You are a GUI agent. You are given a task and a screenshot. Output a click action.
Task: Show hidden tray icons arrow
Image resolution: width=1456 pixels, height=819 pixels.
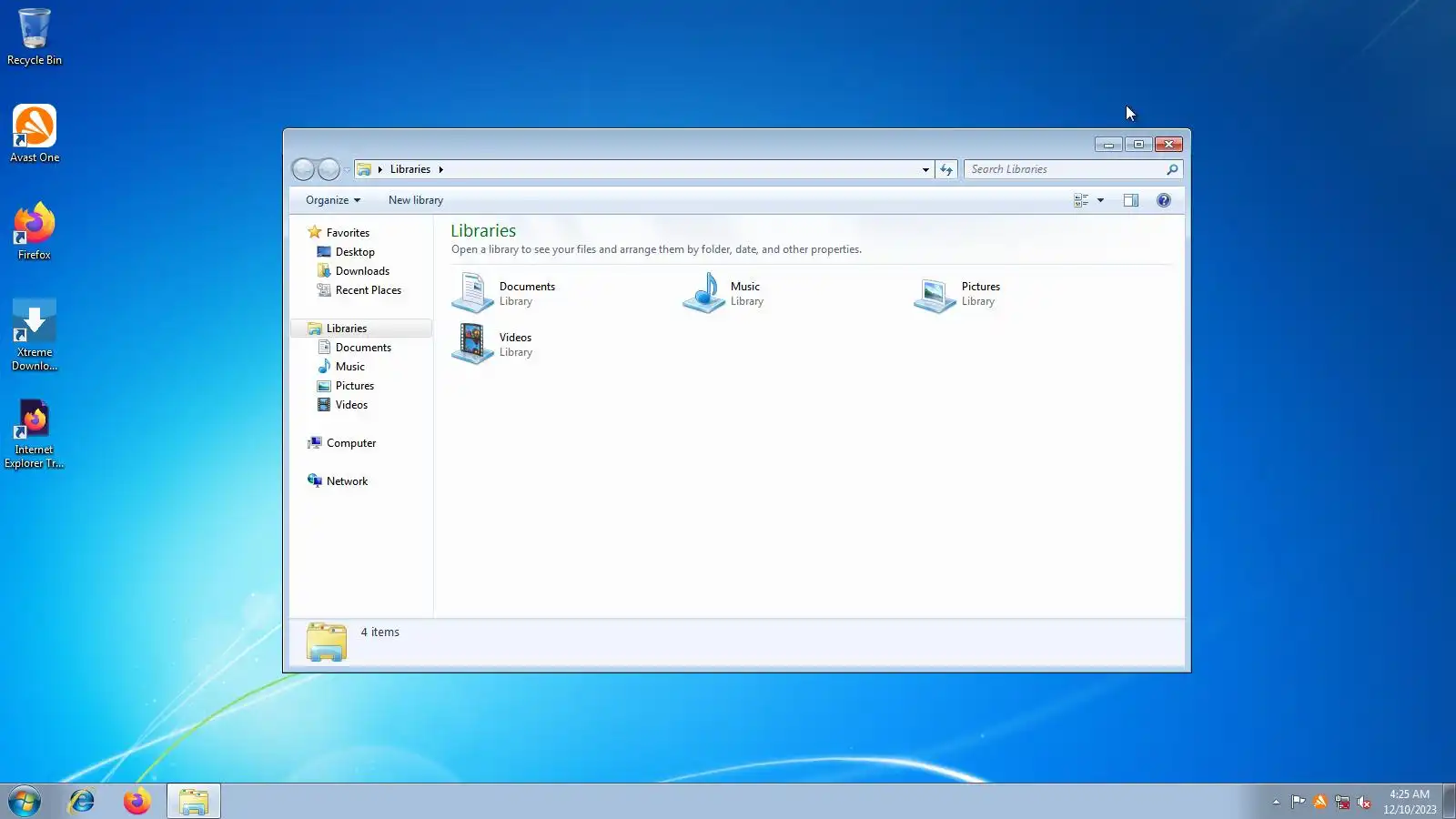point(1276,802)
